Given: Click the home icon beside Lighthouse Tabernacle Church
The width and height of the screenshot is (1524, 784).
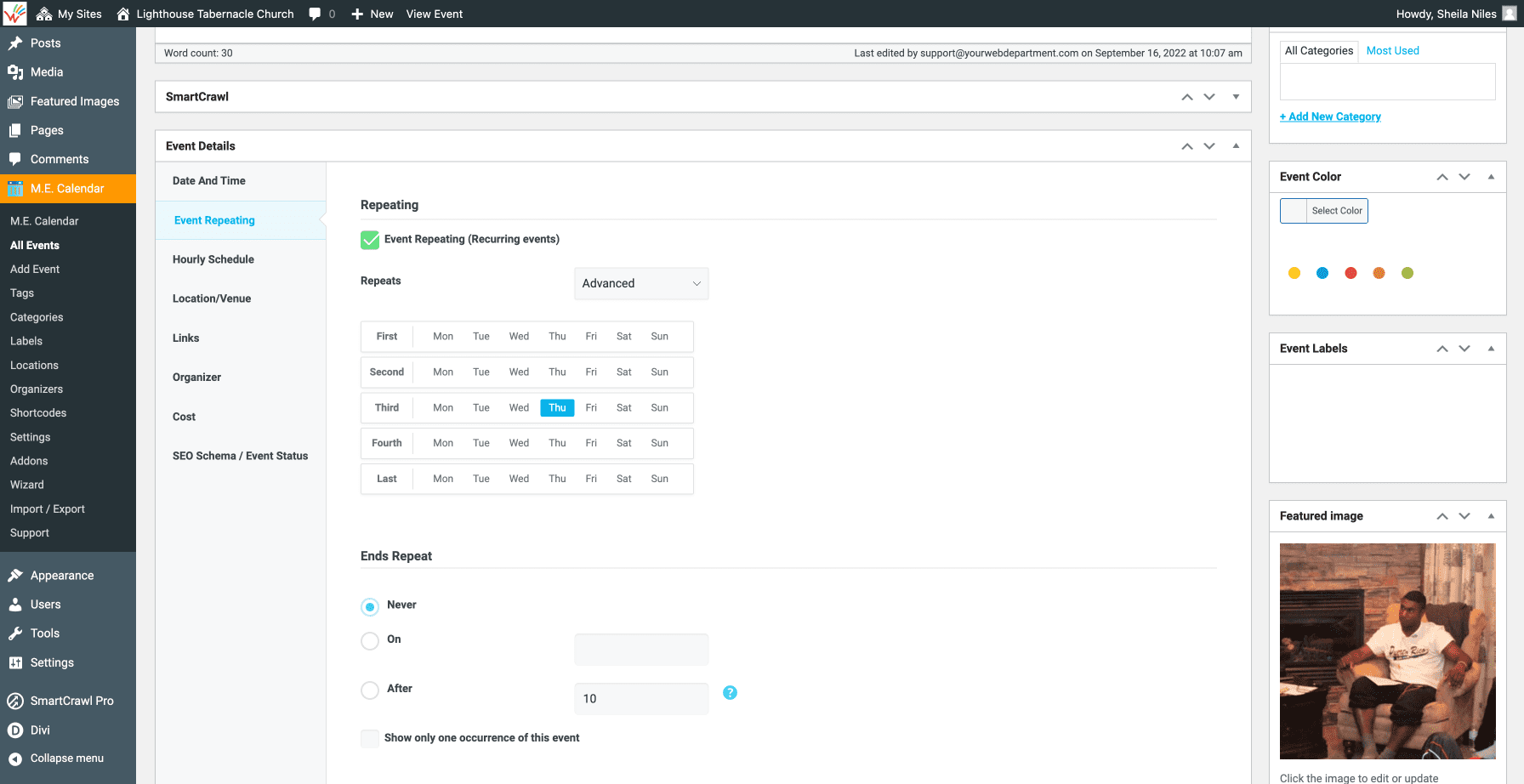Looking at the screenshot, I should [123, 14].
